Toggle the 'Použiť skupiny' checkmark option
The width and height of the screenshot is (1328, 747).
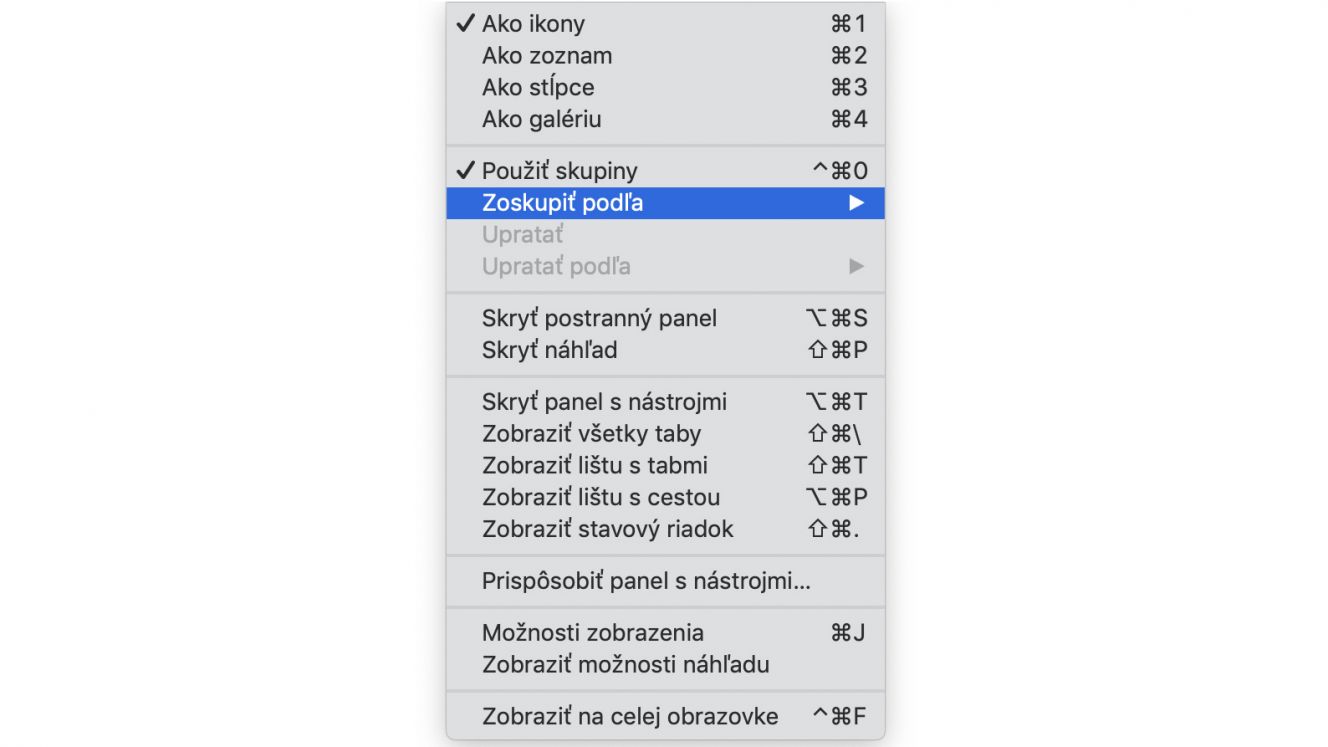click(665, 171)
